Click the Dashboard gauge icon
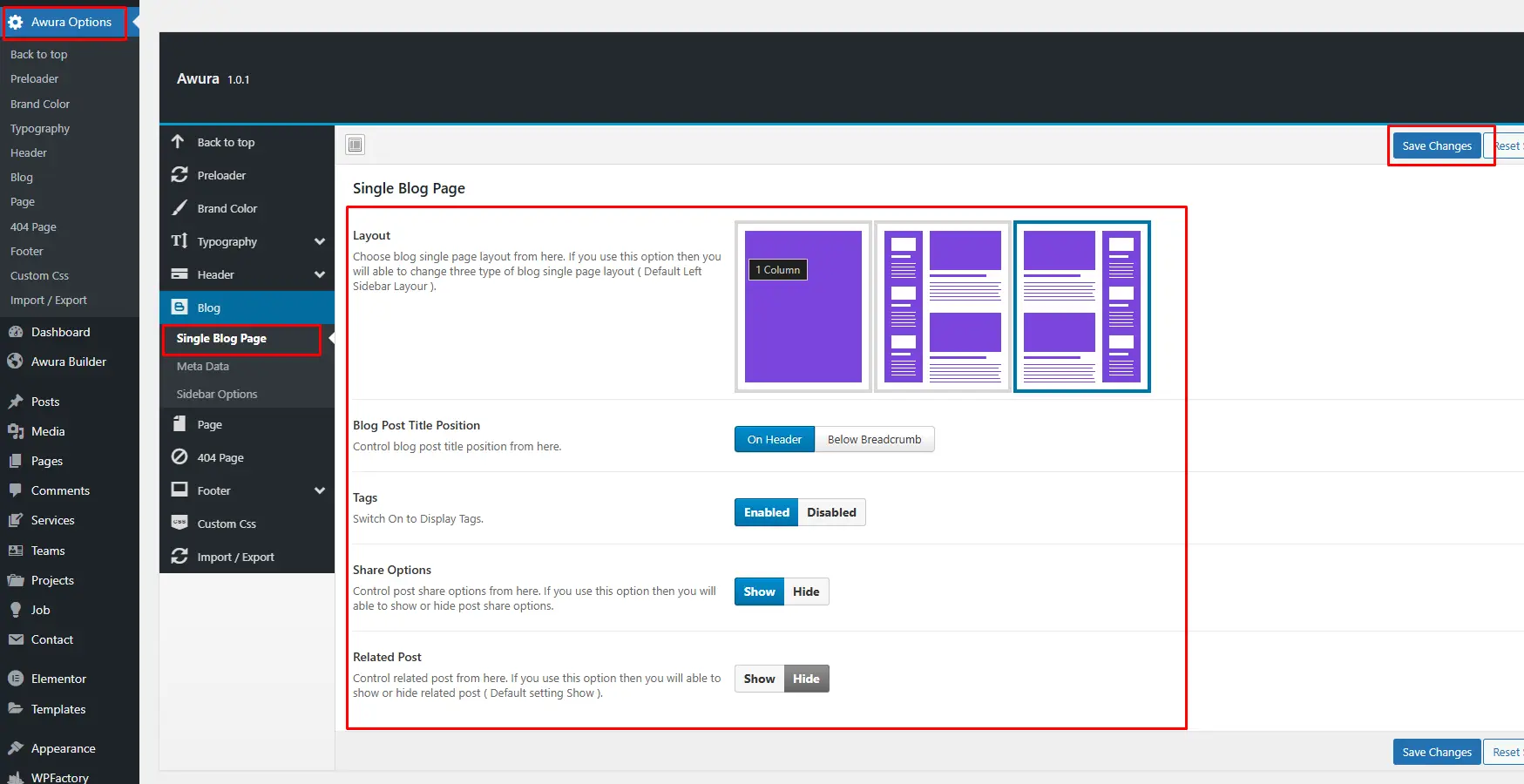This screenshot has width=1524, height=784. pyautogui.click(x=15, y=332)
